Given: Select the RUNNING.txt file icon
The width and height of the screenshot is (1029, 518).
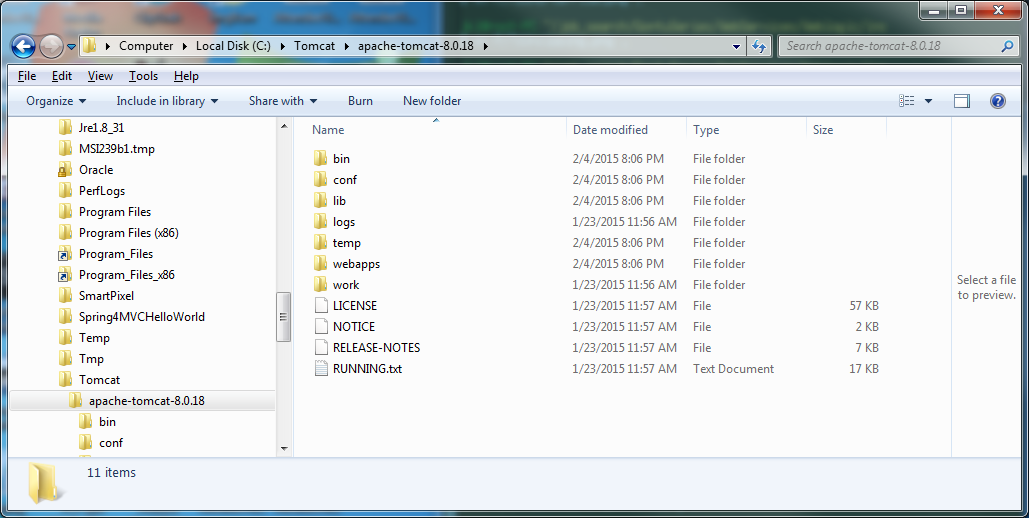Looking at the screenshot, I should (320, 369).
